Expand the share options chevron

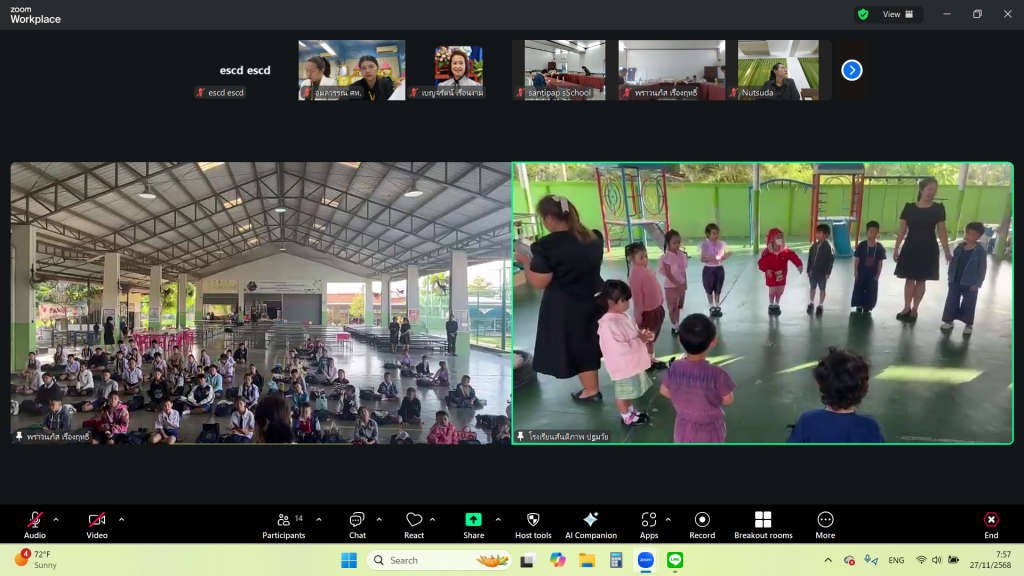tap(498, 519)
